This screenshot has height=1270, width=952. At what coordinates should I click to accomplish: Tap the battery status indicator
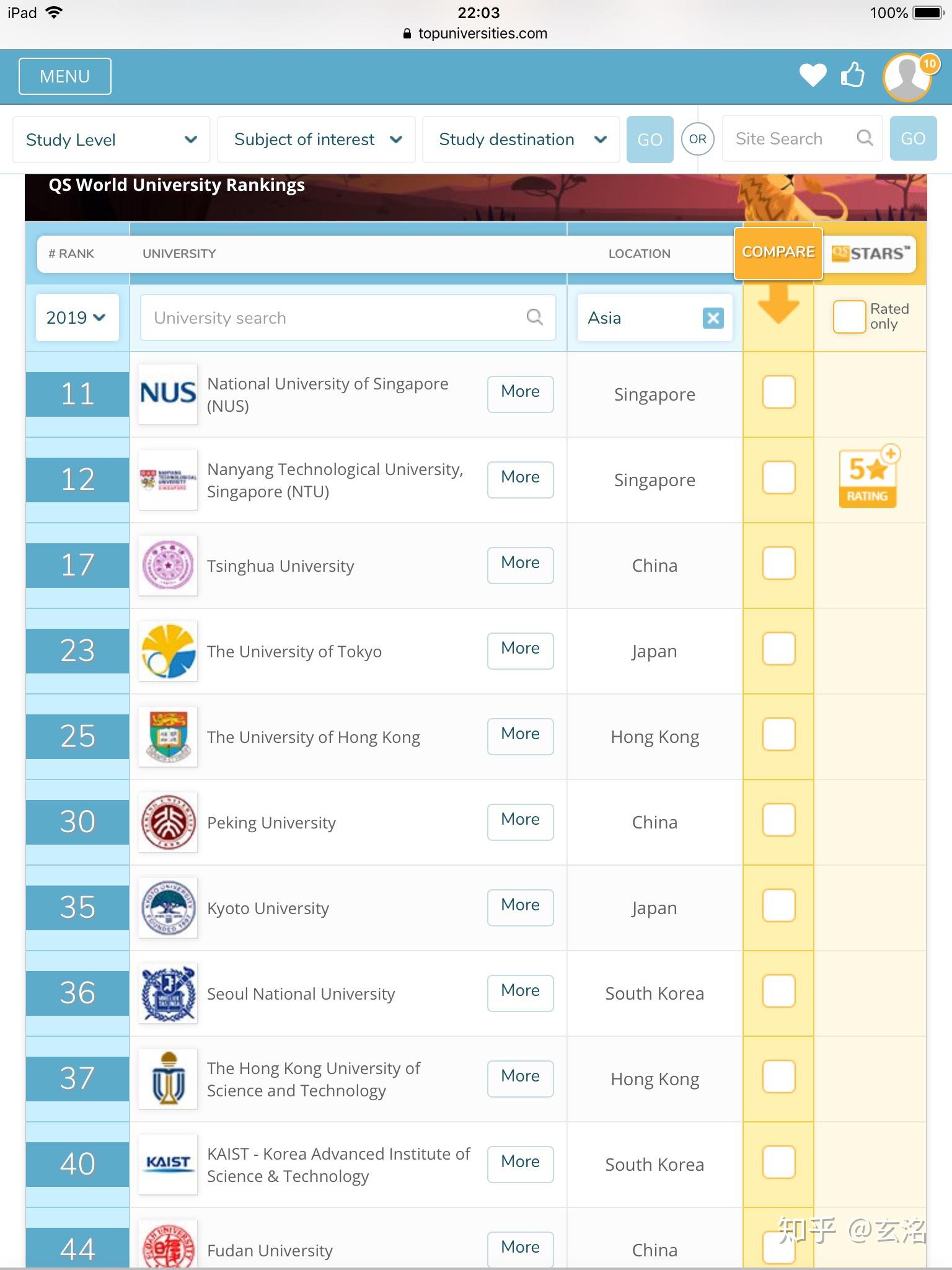click(928, 12)
